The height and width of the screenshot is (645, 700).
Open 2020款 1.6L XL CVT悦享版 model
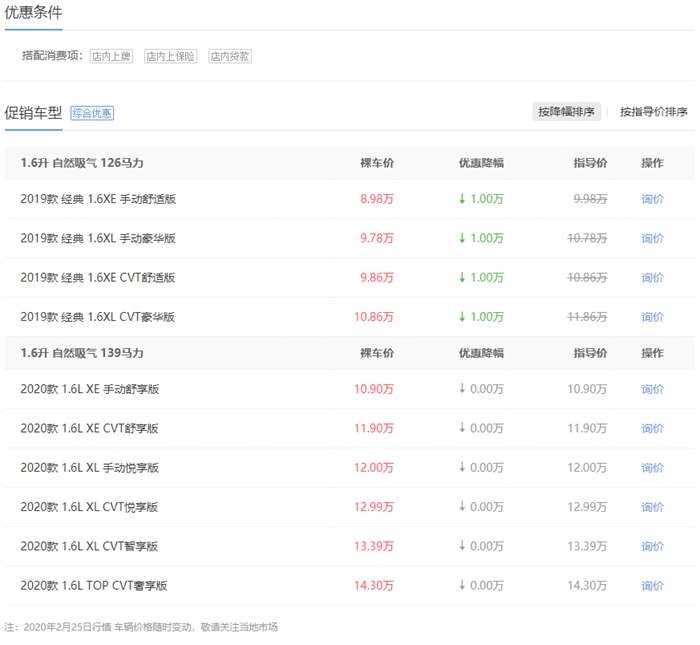[x=89, y=507]
